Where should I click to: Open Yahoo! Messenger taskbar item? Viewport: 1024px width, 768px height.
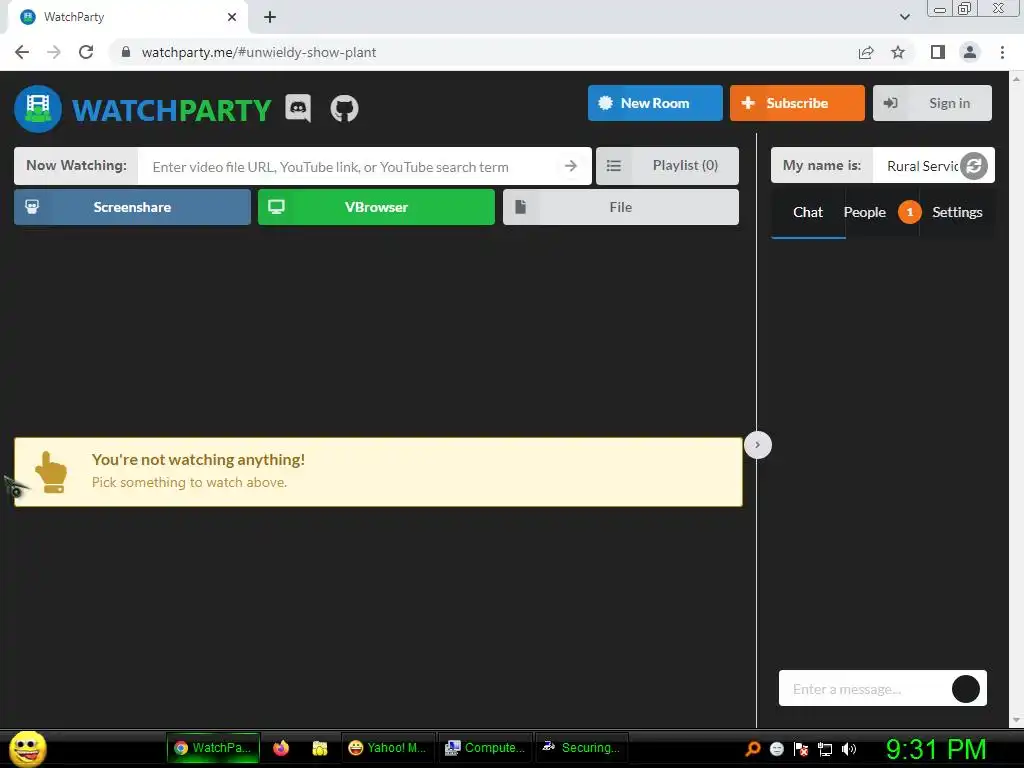pyautogui.click(x=387, y=748)
